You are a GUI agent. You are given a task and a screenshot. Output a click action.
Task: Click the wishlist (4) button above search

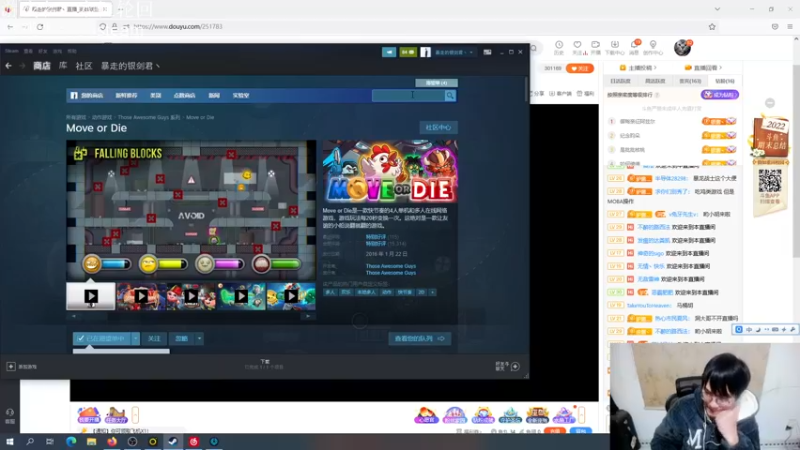tap(436, 83)
